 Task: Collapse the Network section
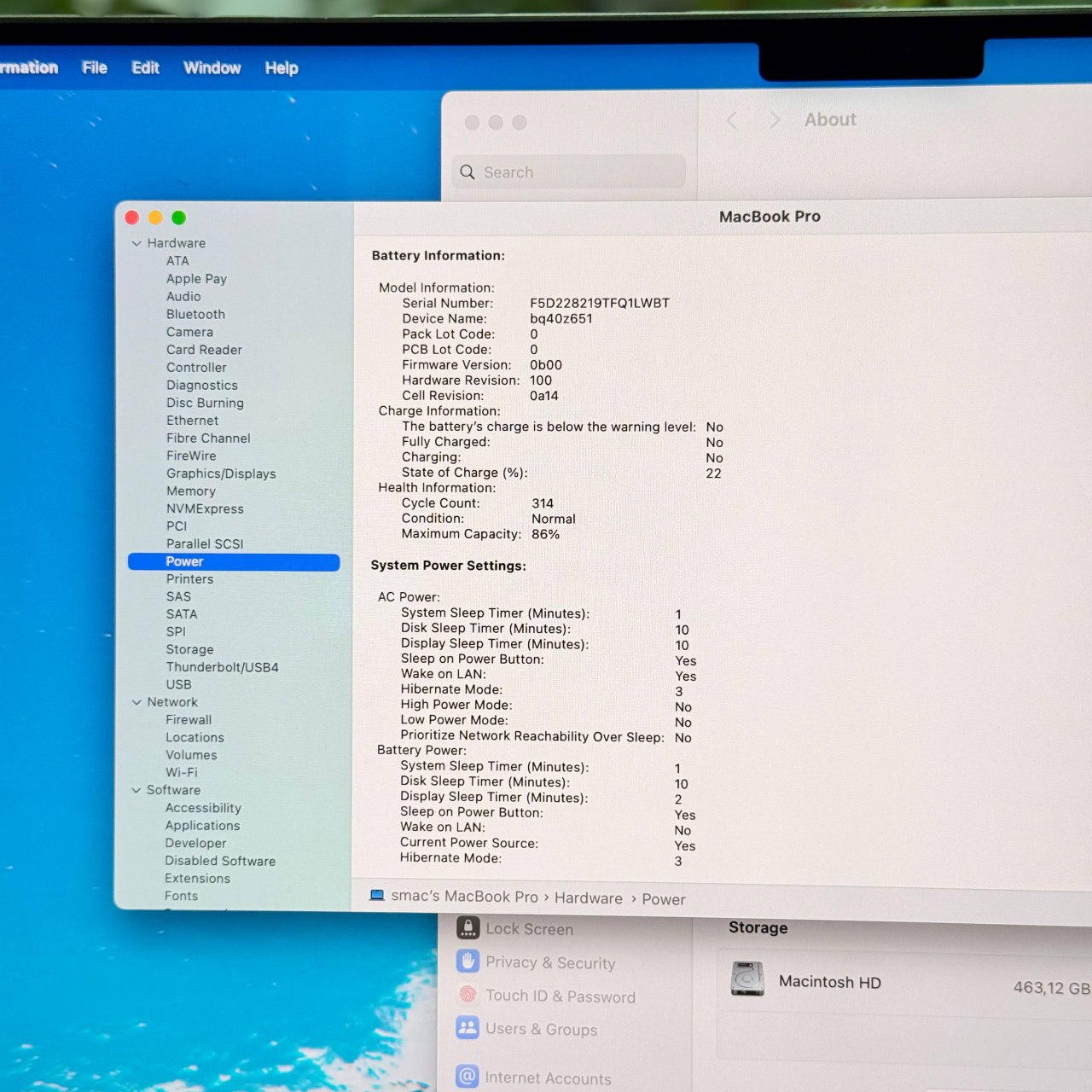137,702
